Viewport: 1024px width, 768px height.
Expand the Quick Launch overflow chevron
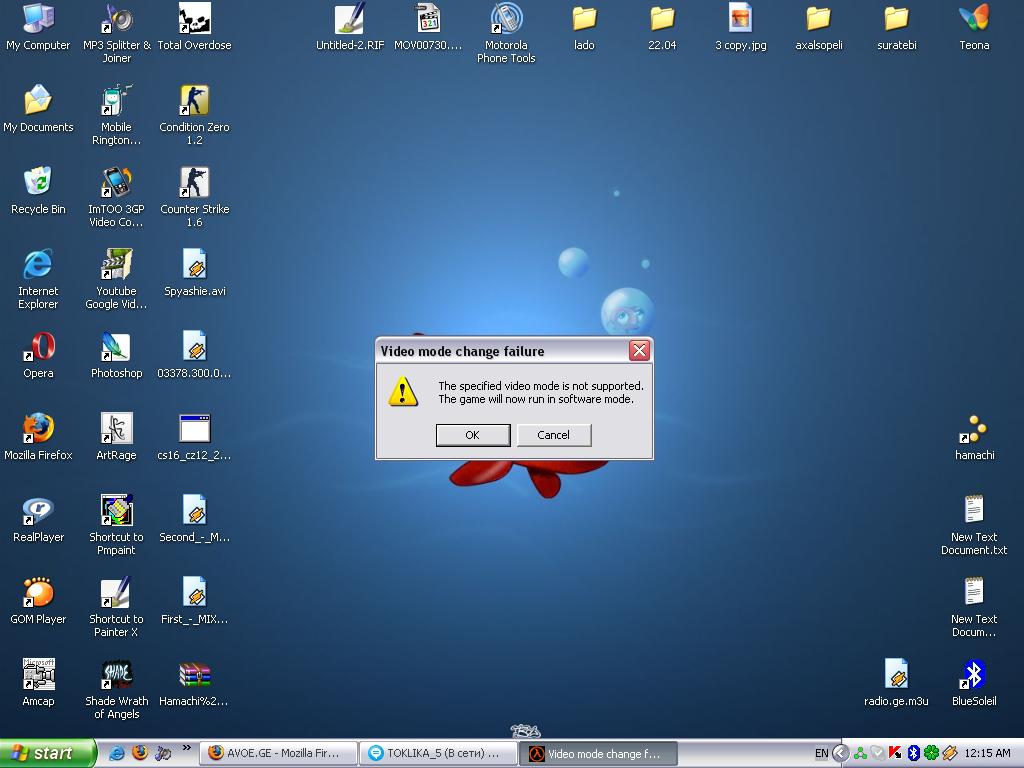(x=186, y=748)
